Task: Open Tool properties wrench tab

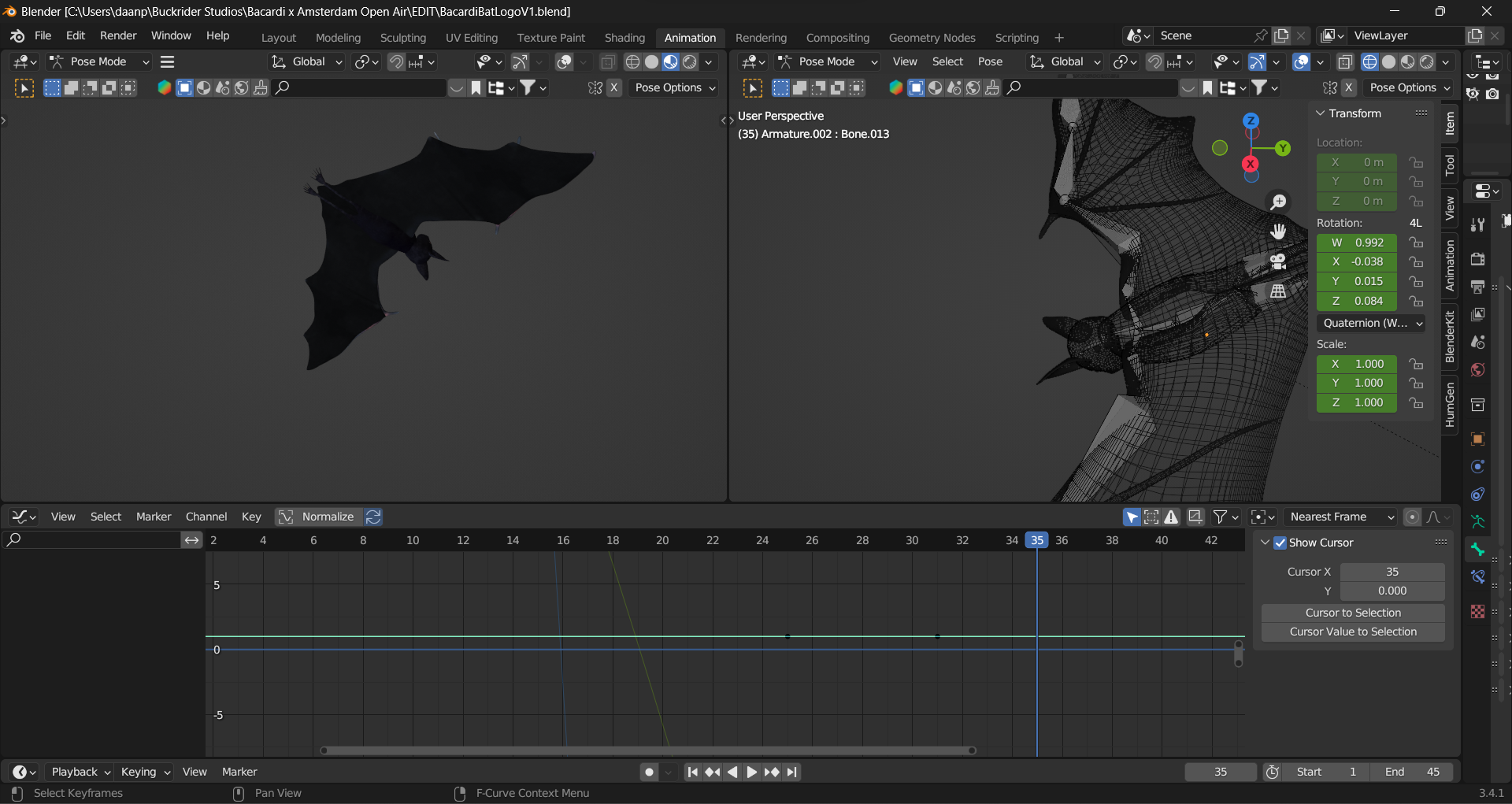Action: (1477, 224)
